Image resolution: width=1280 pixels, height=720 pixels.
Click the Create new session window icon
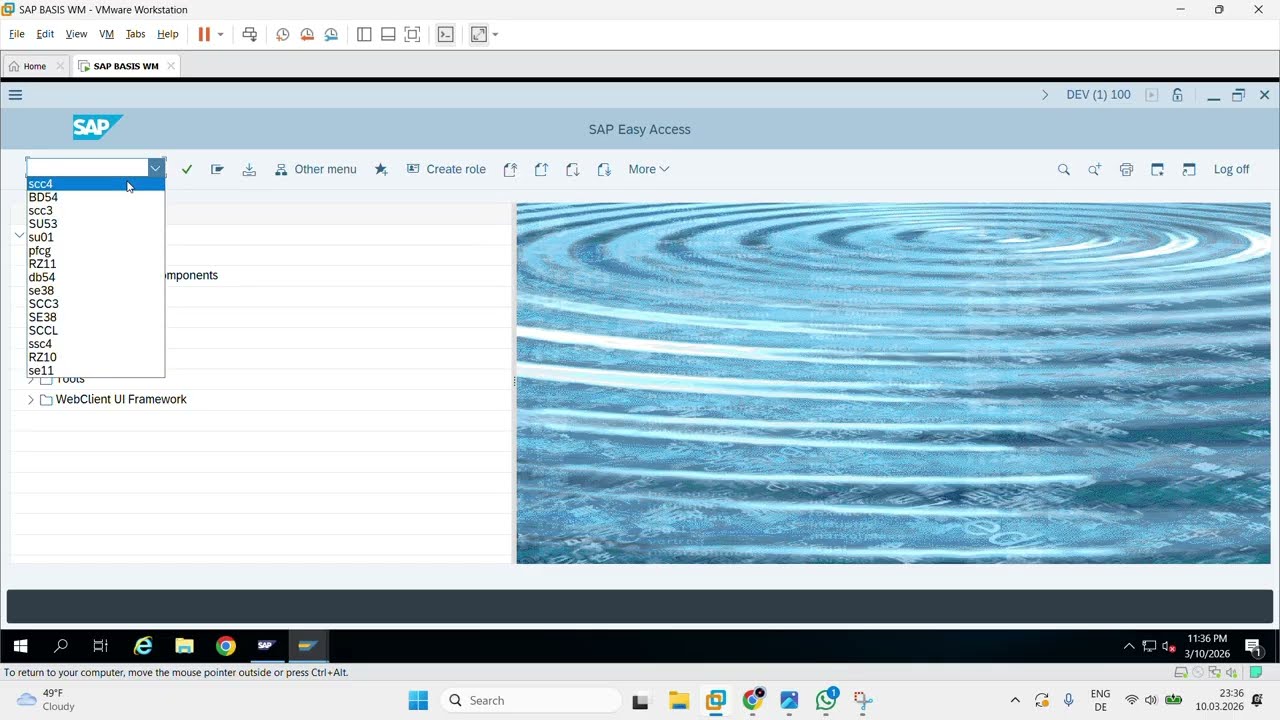click(1157, 169)
